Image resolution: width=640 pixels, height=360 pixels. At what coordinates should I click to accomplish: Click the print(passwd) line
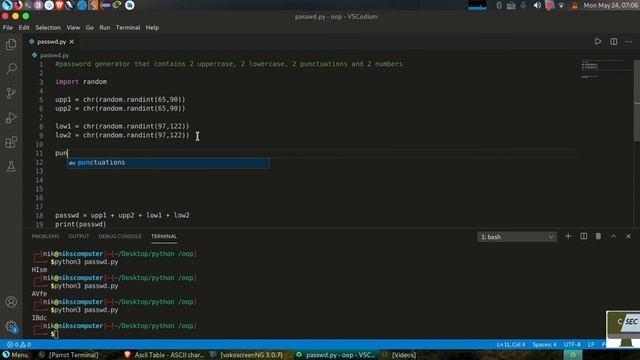(80, 224)
